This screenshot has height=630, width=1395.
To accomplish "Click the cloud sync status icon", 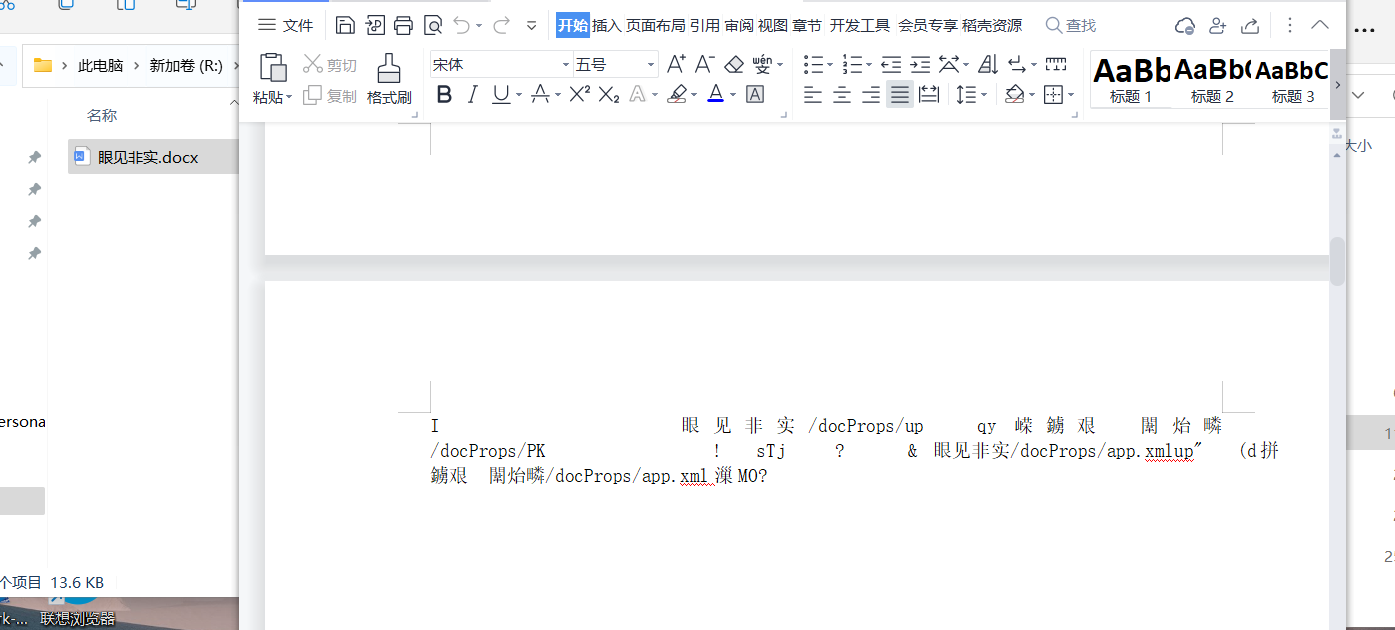I will tap(1185, 25).
